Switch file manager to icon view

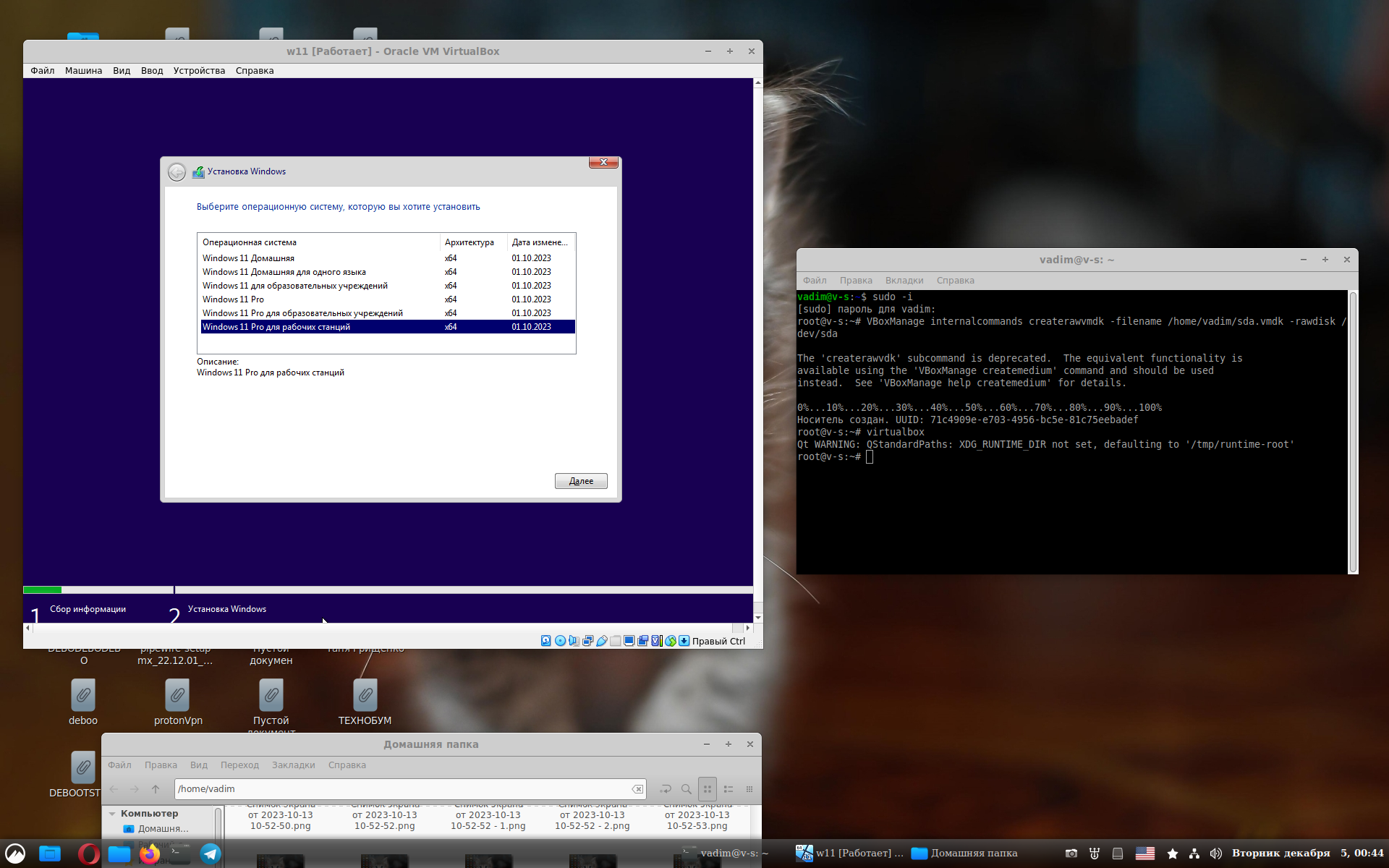coord(708,789)
